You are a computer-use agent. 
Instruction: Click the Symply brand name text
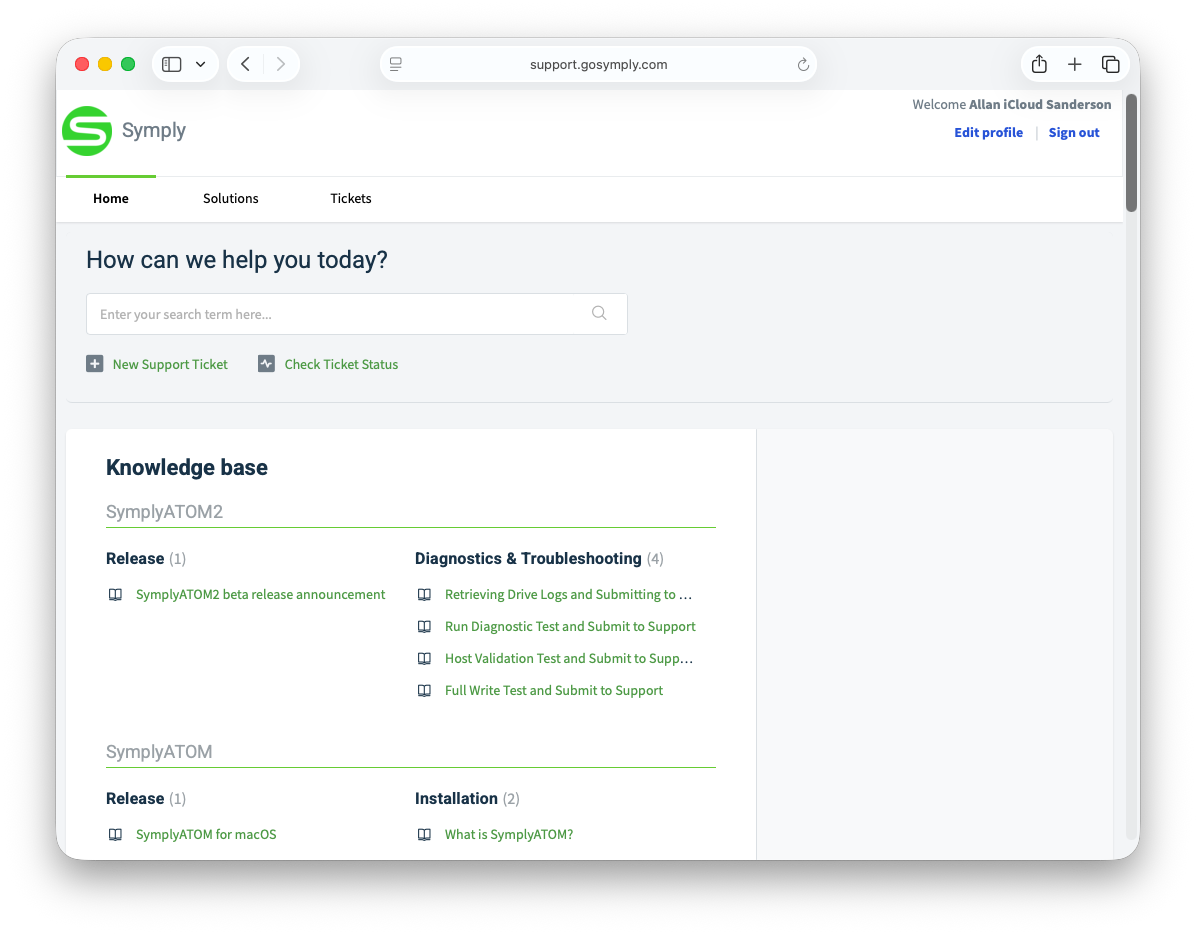click(x=154, y=130)
